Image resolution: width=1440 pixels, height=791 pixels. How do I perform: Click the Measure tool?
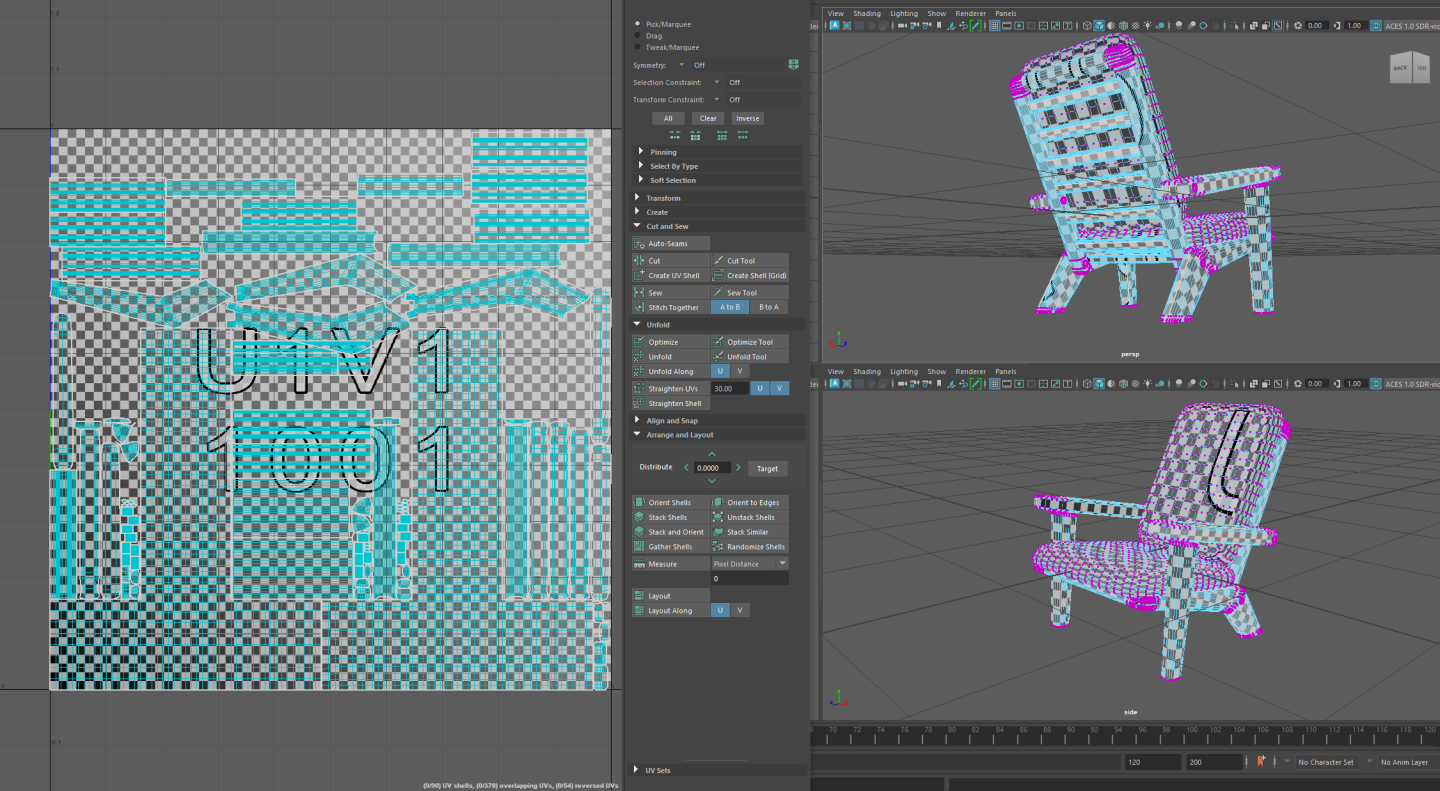[671, 564]
